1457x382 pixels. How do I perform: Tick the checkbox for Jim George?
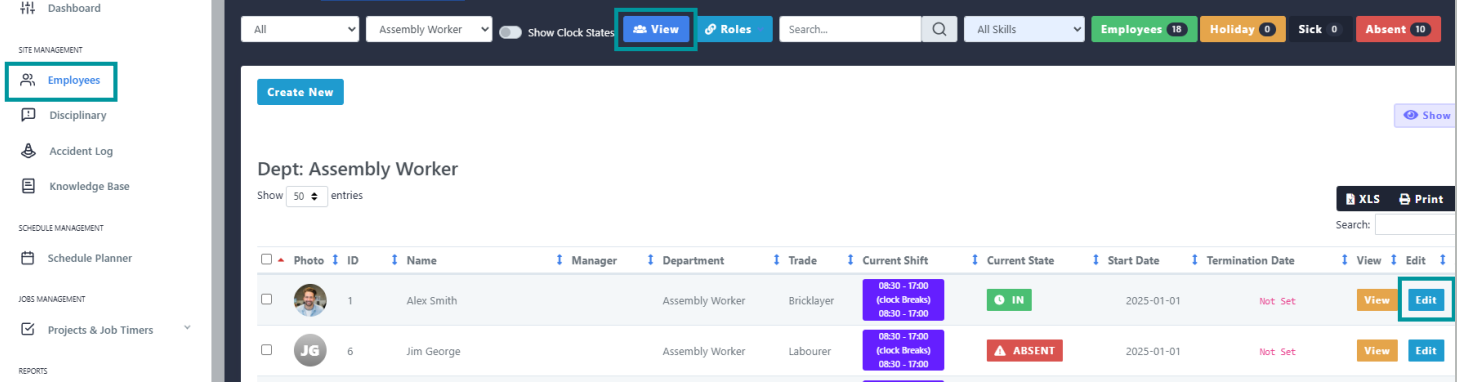pyautogui.click(x=266, y=350)
